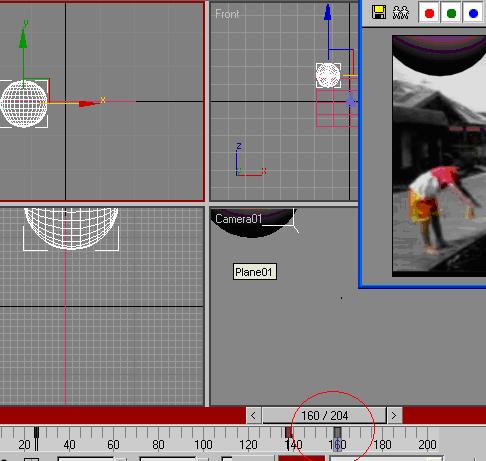
Task: Click the Clone Rendered Frame Window icon
Action: [401, 13]
